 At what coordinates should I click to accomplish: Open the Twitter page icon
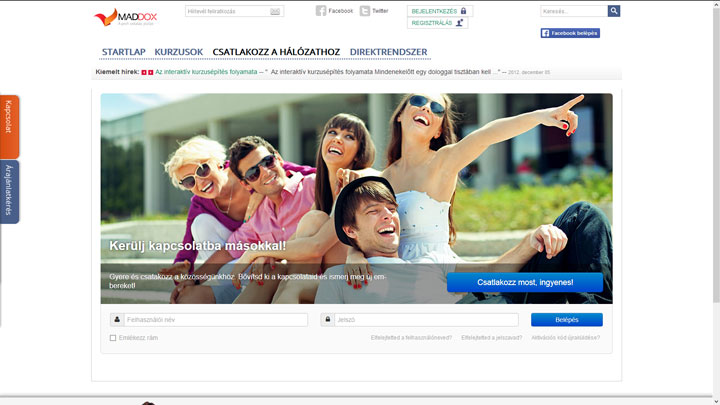click(365, 11)
